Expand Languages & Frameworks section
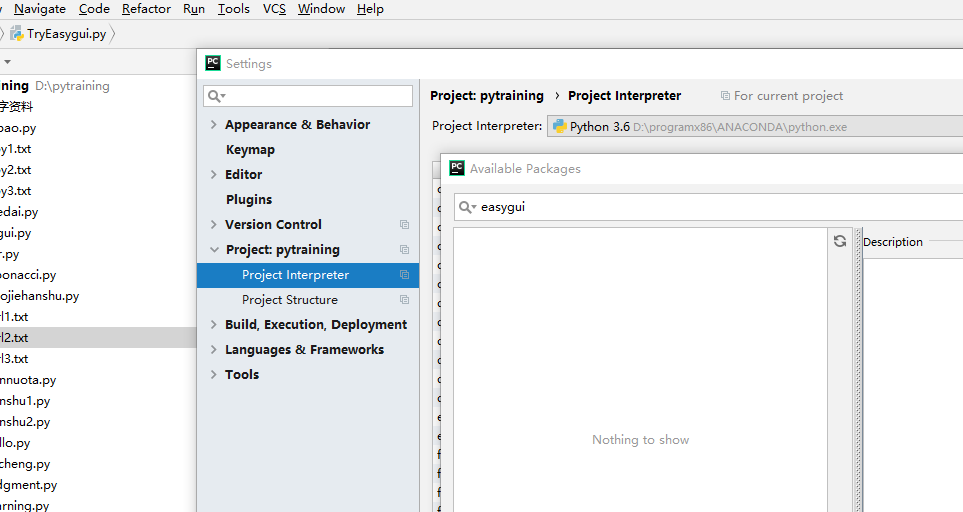The width and height of the screenshot is (963, 512). pyautogui.click(x=214, y=349)
